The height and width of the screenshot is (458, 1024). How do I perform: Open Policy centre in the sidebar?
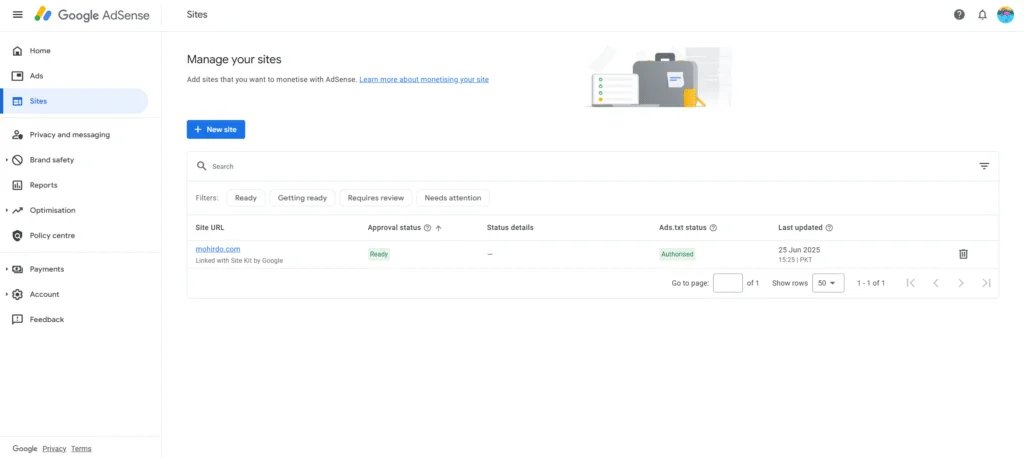pos(52,236)
